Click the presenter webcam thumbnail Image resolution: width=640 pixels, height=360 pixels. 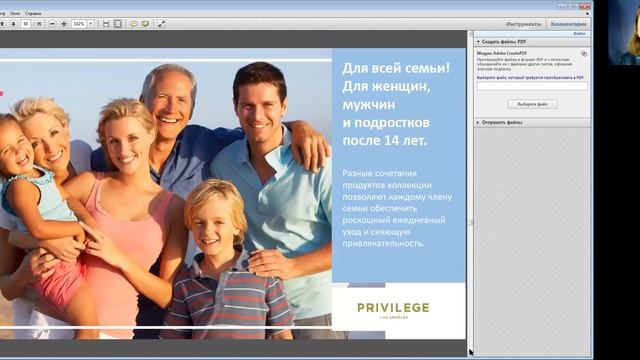[x=624, y=32]
